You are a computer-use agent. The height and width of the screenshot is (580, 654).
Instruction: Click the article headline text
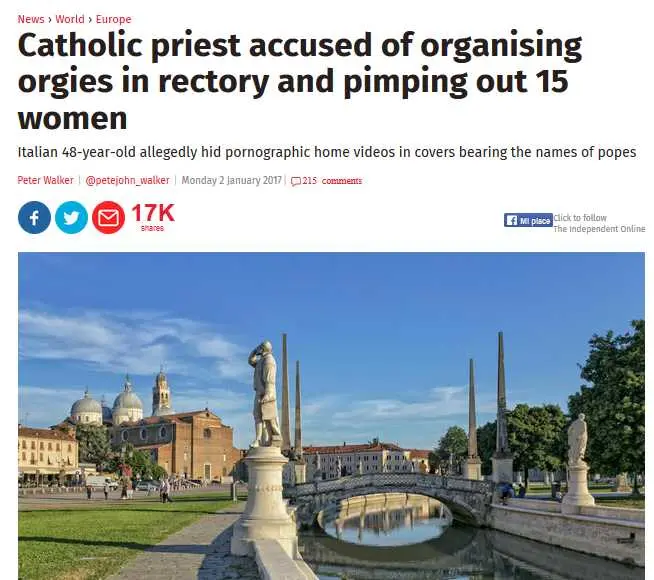click(300, 81)
